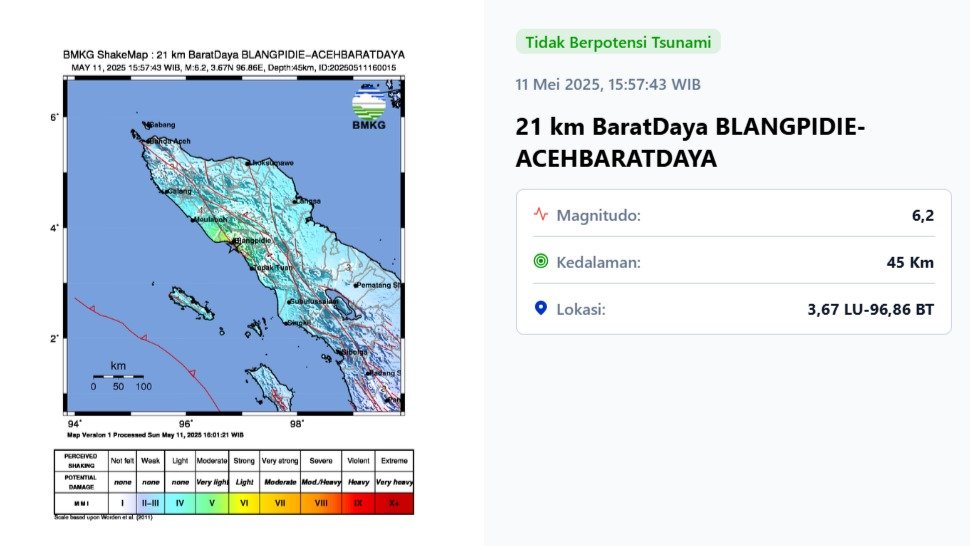Click the Violent legend cell
Viewport: 970px width, 546px height.
tap(358, 461)
